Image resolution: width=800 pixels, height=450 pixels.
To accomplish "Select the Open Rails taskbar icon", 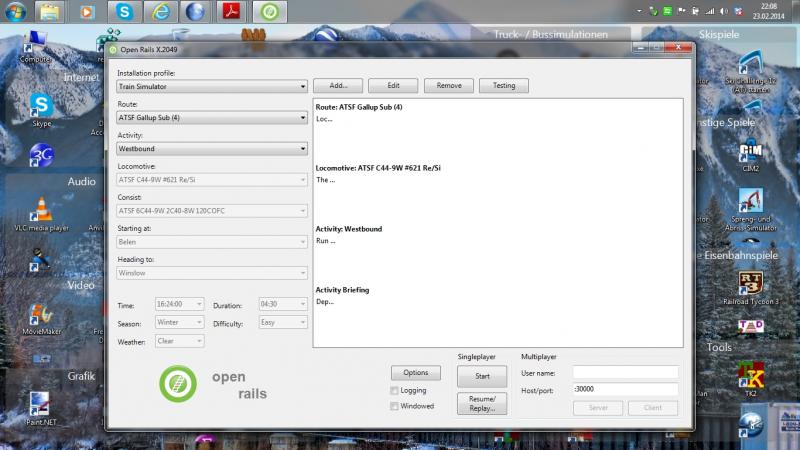I will (270, 11).
